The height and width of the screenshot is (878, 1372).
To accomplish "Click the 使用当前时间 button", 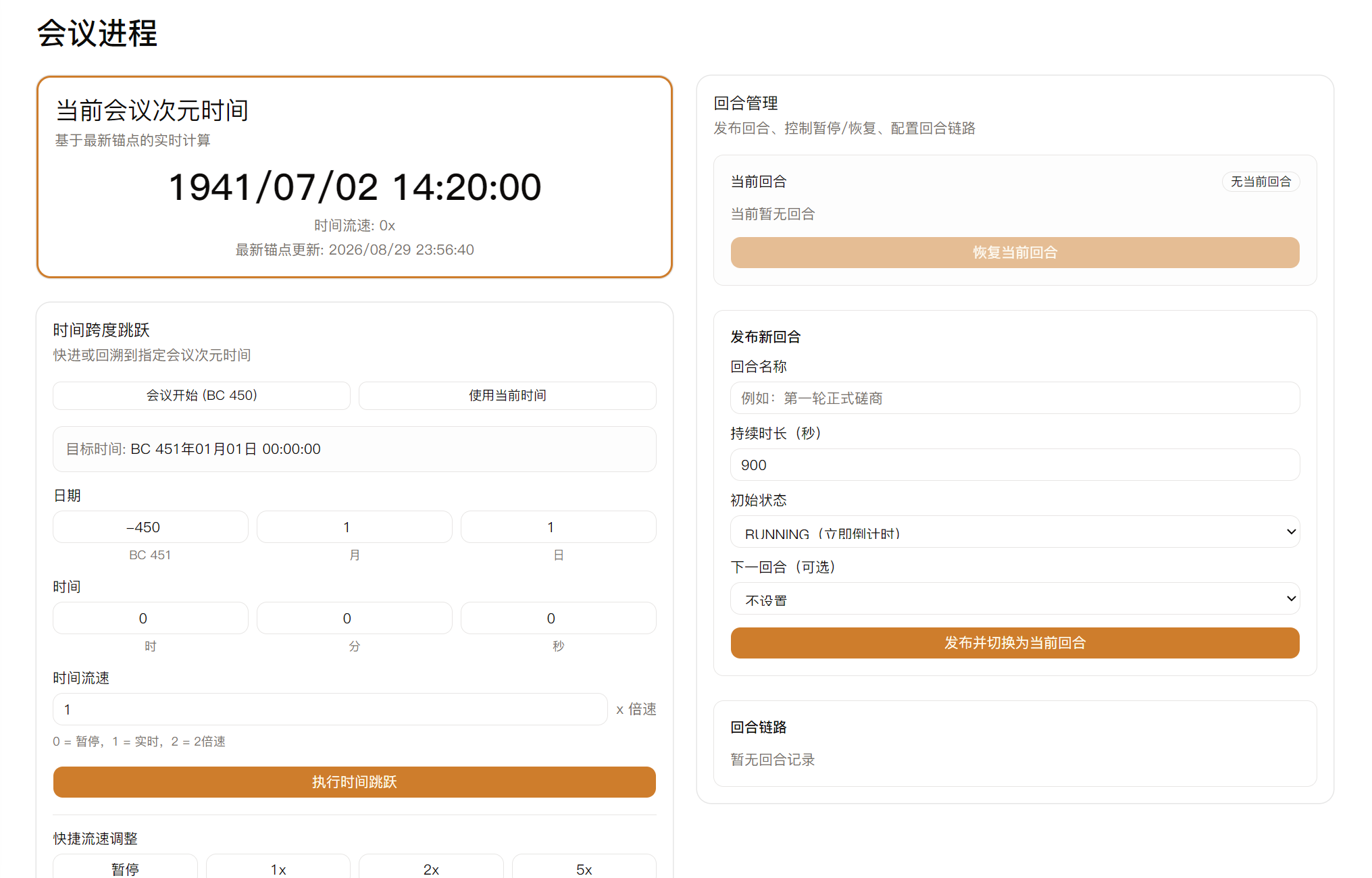I will 507,395.
